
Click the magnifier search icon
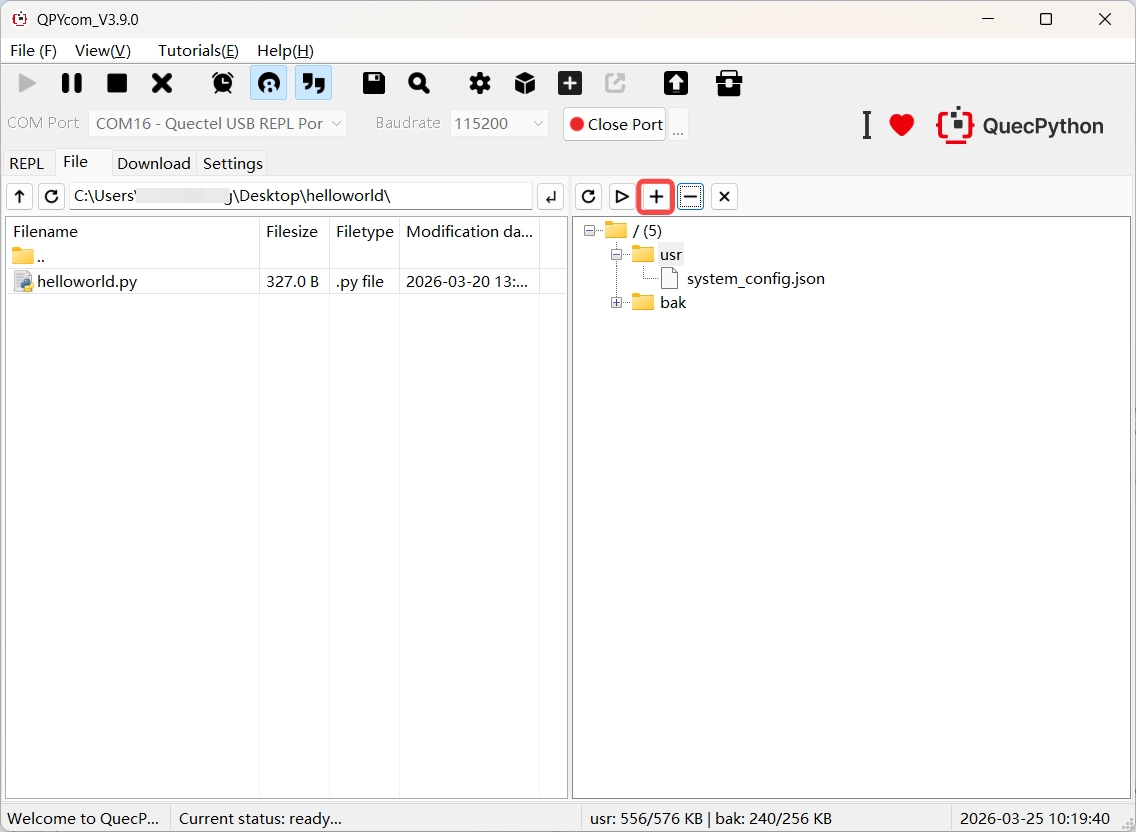pyautogui.click(x=419, y=83)
